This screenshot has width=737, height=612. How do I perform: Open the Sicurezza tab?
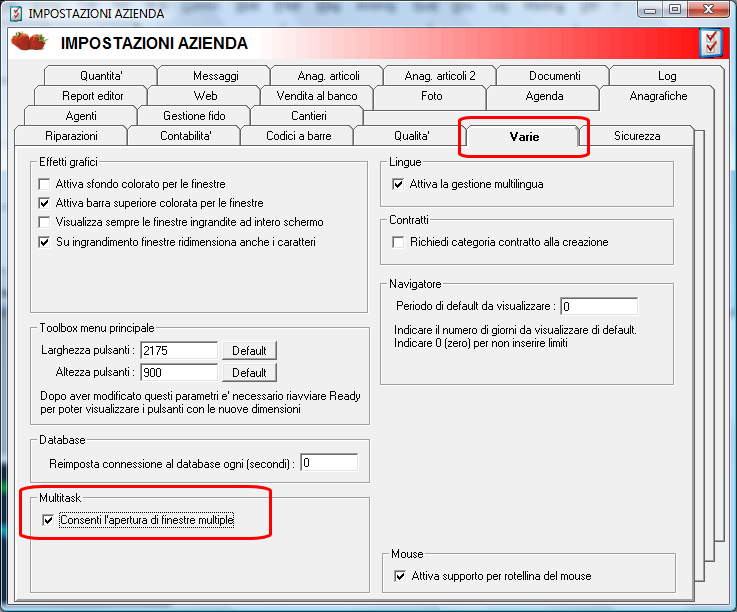pos(637,136)
